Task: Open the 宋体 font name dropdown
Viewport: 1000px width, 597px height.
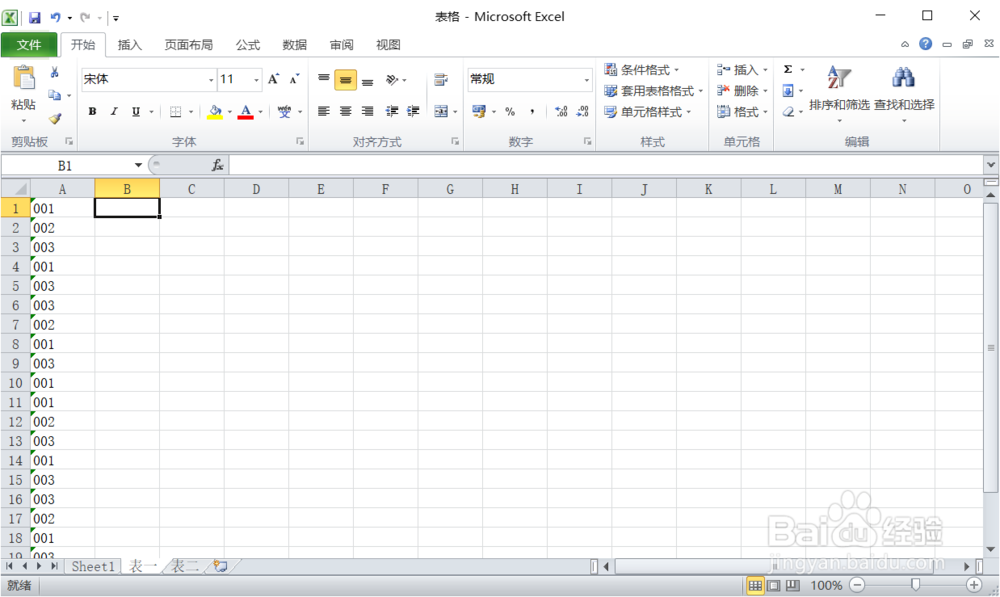Action: pyautogui.click(x=210, y=80)
